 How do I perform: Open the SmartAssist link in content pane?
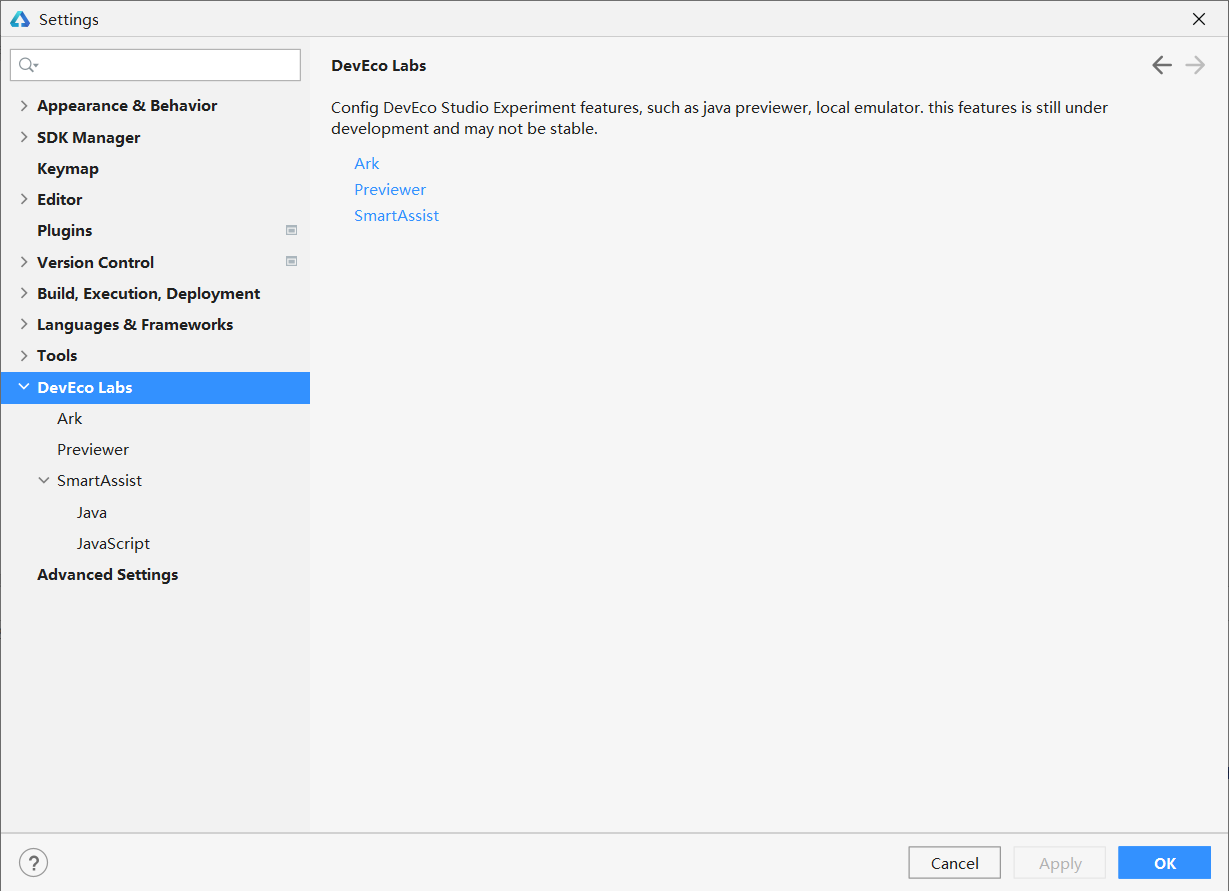point(396,216)
